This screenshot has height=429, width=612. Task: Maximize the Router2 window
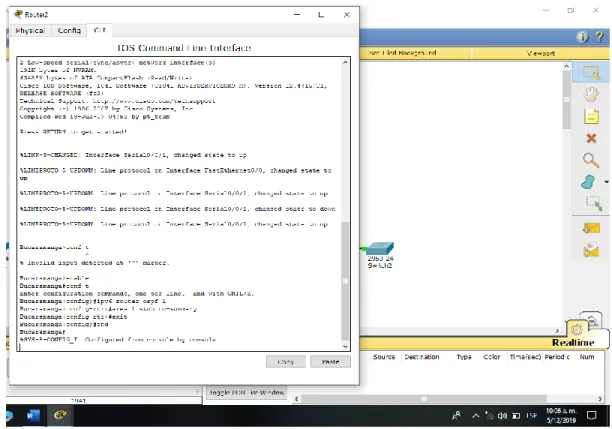[x=321, y=15]
